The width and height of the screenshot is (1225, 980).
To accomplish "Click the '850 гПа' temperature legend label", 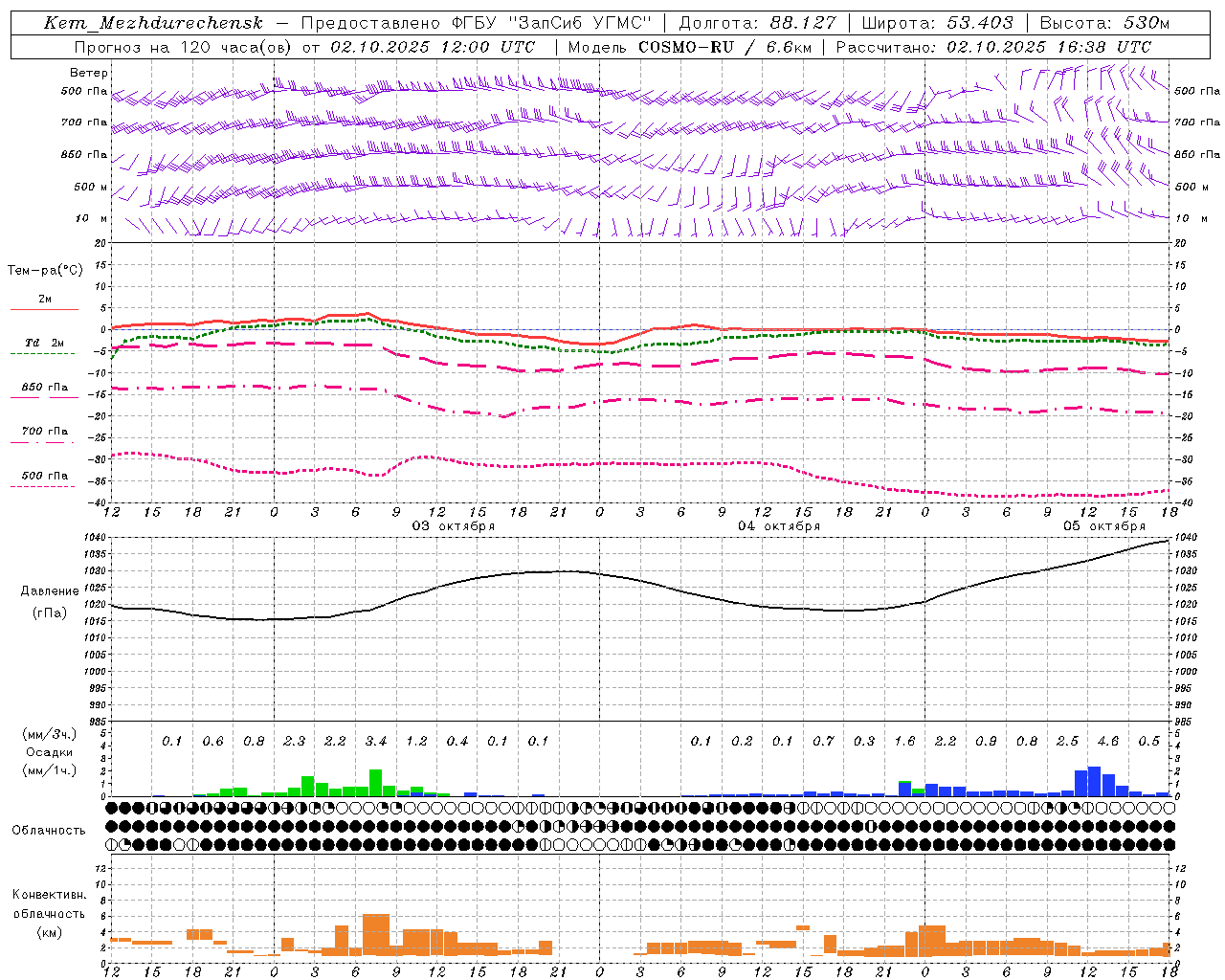I will (x=45, y=388).
